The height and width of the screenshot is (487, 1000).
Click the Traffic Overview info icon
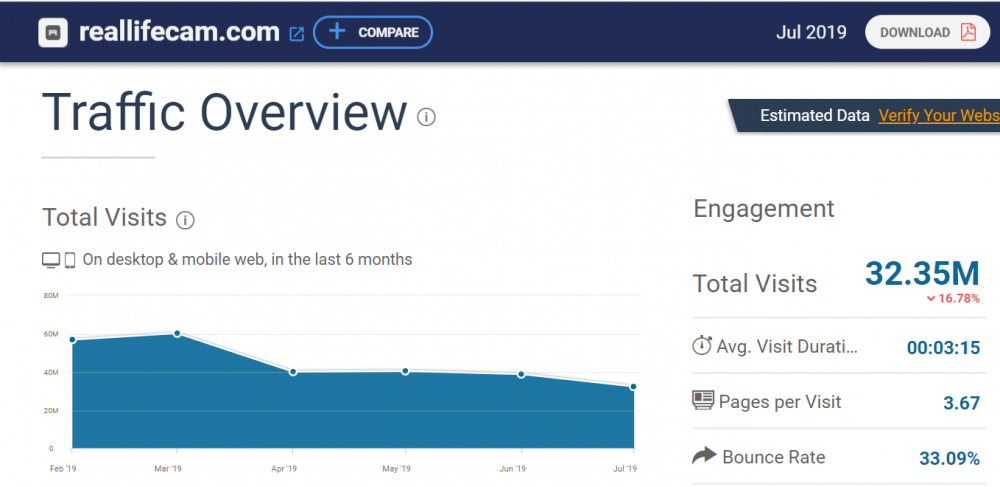tap(427, 117)
